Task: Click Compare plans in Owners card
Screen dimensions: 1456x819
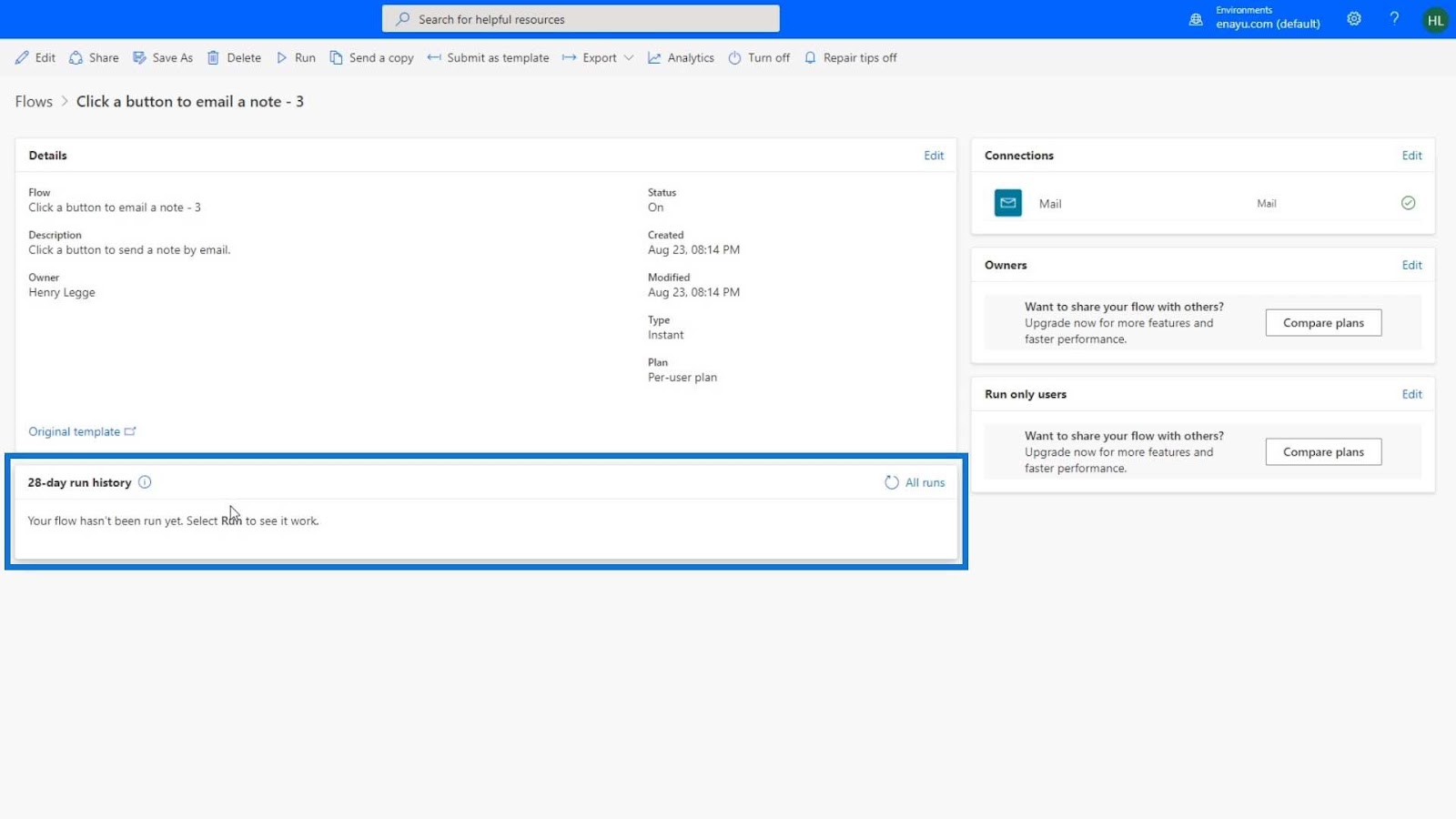Action: pyautogui.click(x=1323, y=322)
